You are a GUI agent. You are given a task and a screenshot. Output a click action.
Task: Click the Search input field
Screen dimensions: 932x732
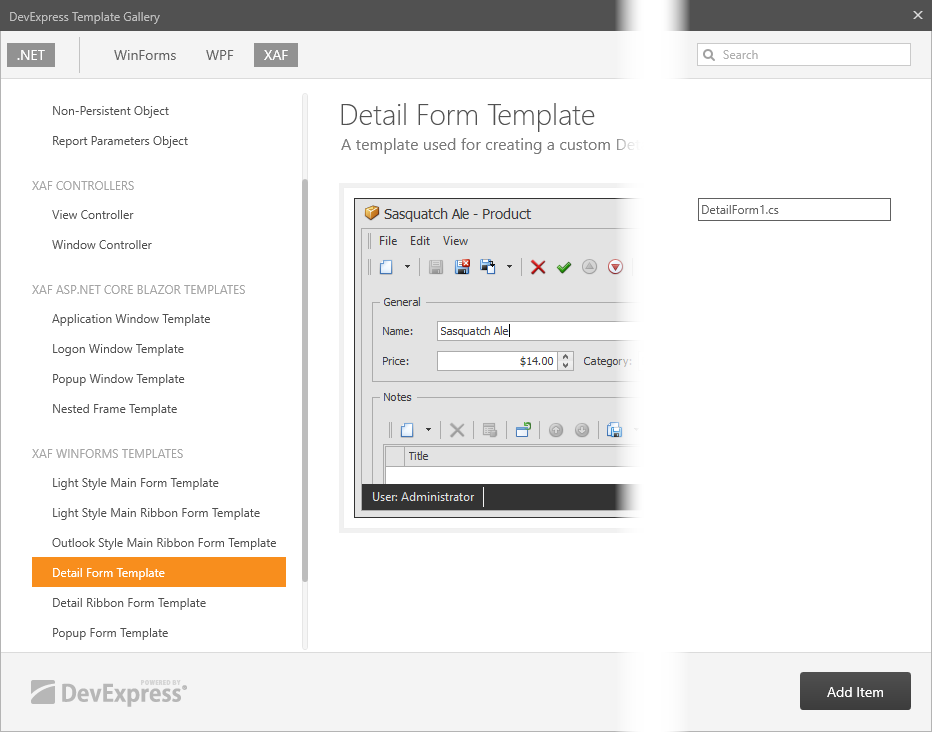(804, 55)
